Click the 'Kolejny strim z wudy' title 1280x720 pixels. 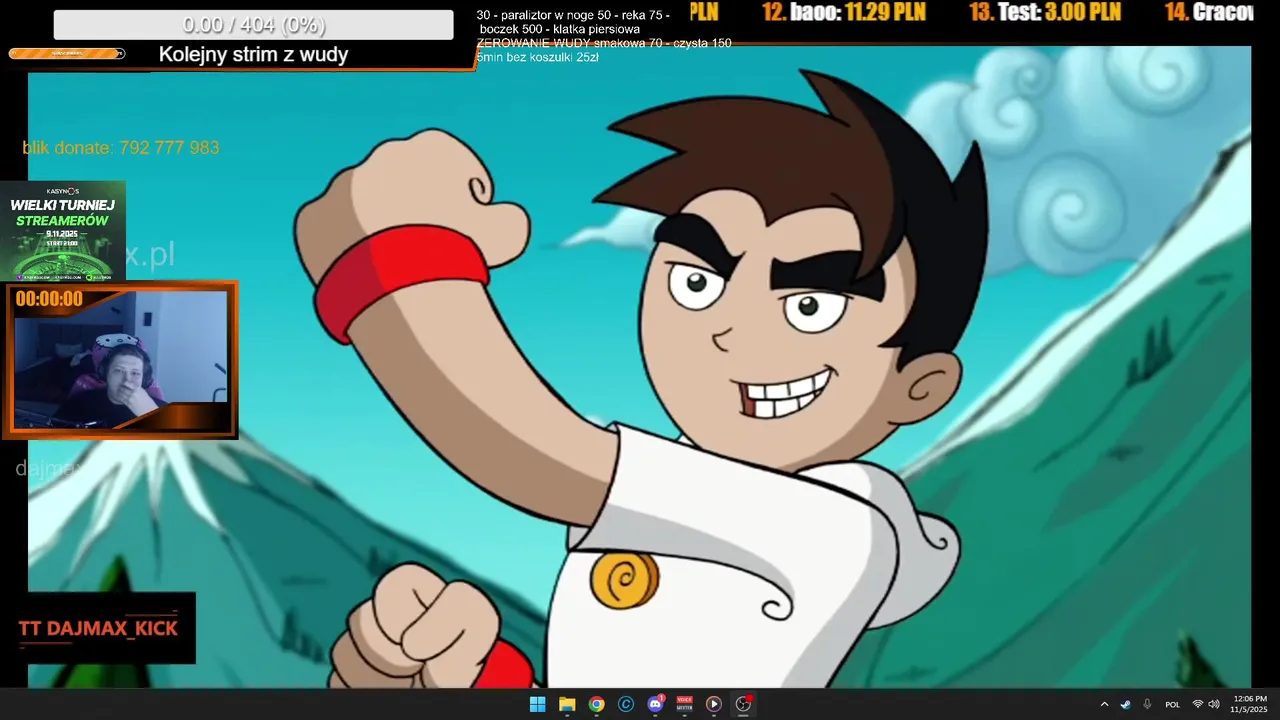pos(253,55)
